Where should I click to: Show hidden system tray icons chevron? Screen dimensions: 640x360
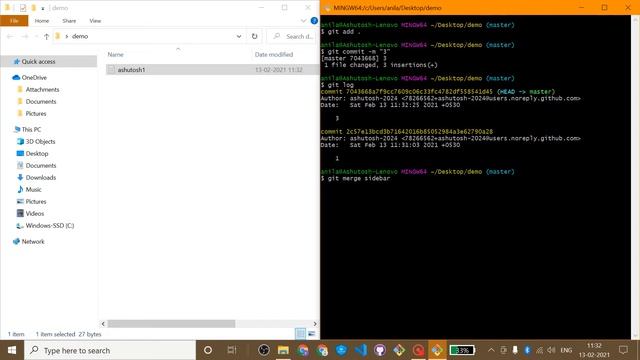click(491, 350)
